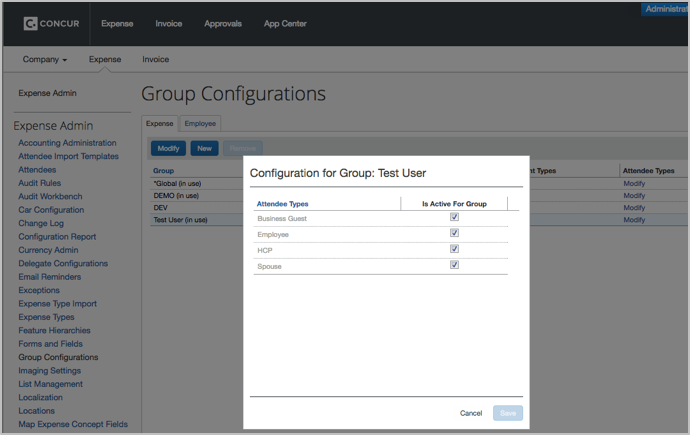
Task: Select the Invoice sub-navigation item
Action: [155, 59]
